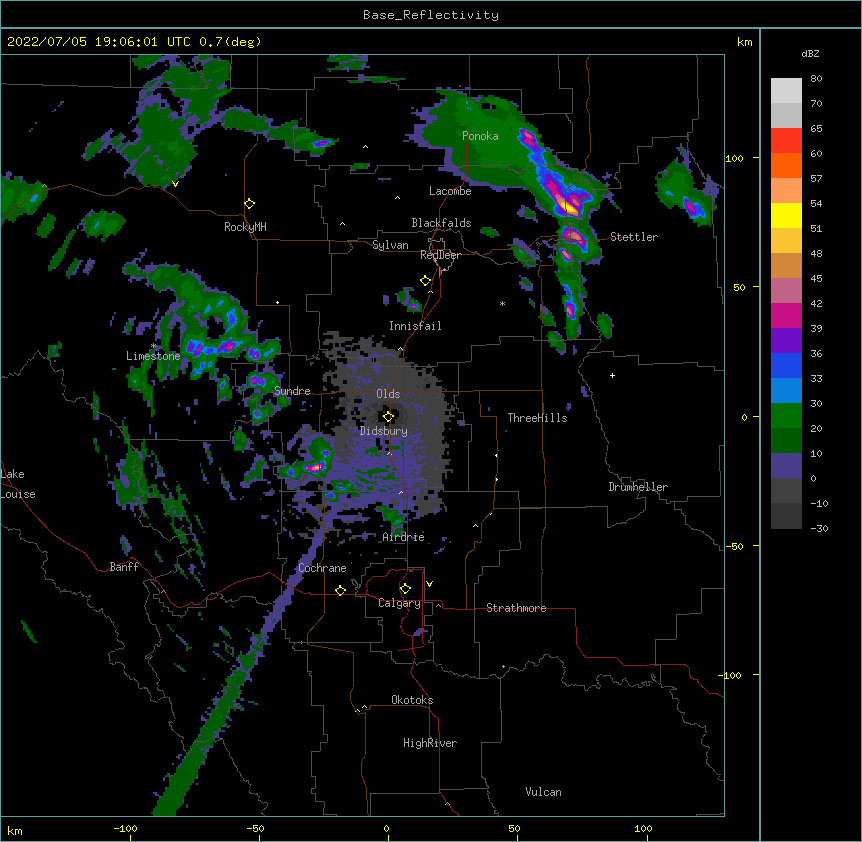862x842 pixels.
Task: Click the HighRiver town label
Action: click(430, 743)
